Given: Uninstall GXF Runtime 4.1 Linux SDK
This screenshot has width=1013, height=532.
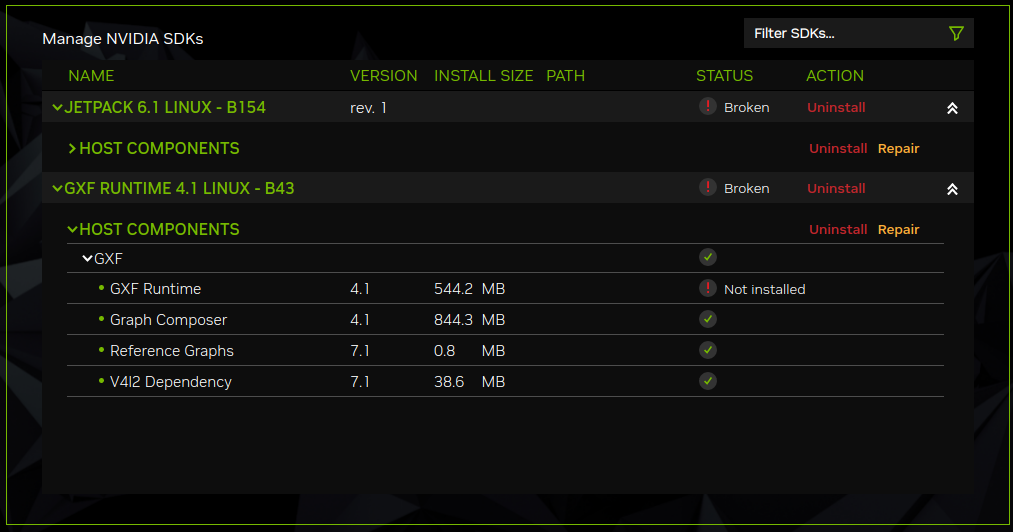Looking at the screenshot, I should coord(836,189).
